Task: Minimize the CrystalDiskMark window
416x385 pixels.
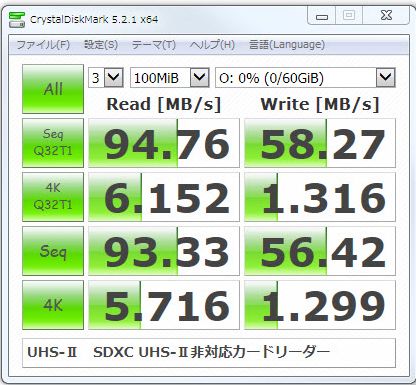Action: coord(322,16)
